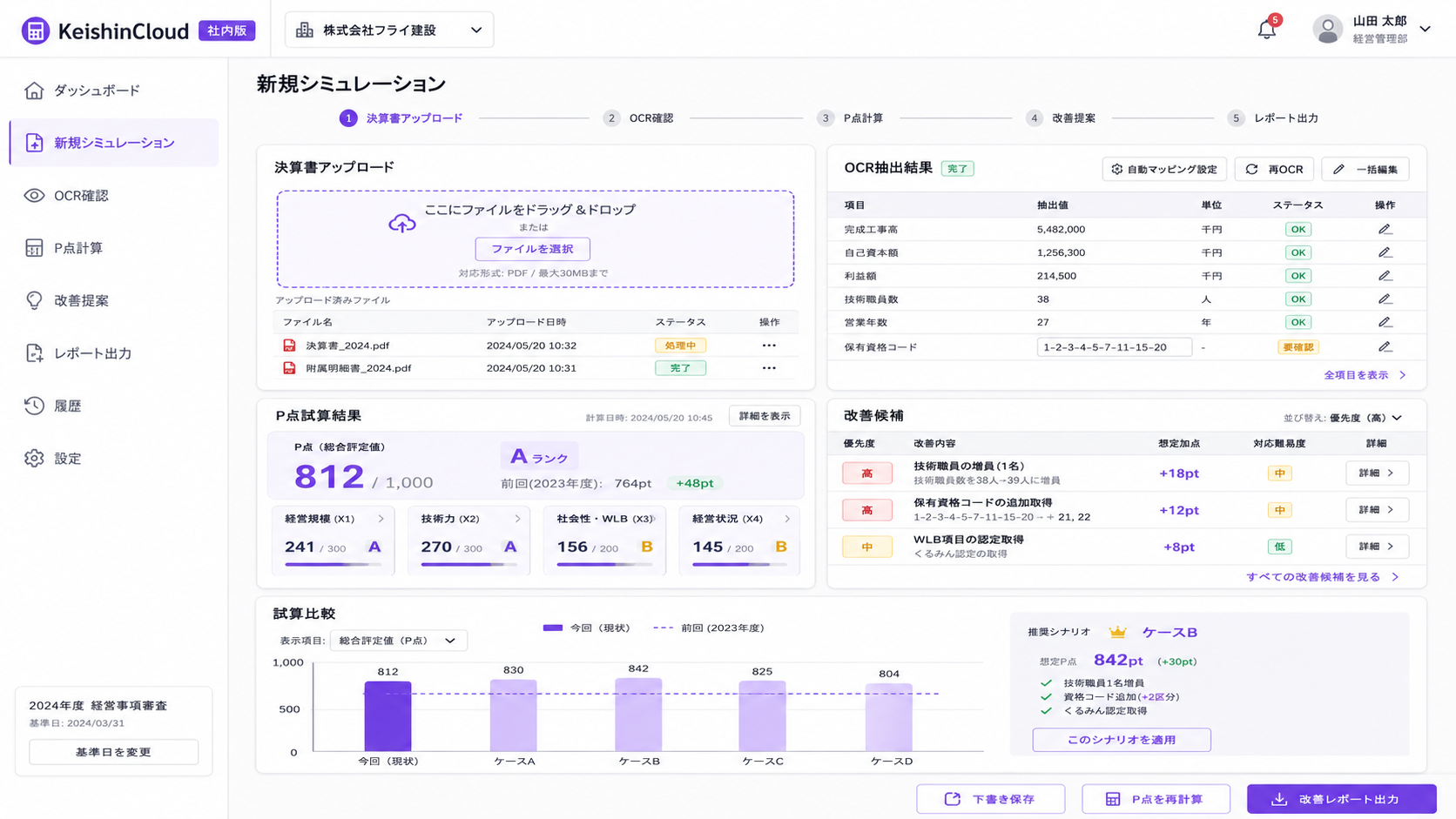Click the settings gear icon in sidebar
1456x819 pixels.
pyautogui.click(x=34, y=458)
